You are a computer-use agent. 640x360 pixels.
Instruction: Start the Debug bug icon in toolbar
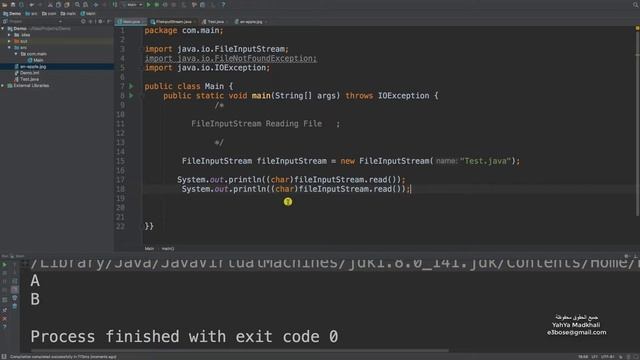point(157,4)
